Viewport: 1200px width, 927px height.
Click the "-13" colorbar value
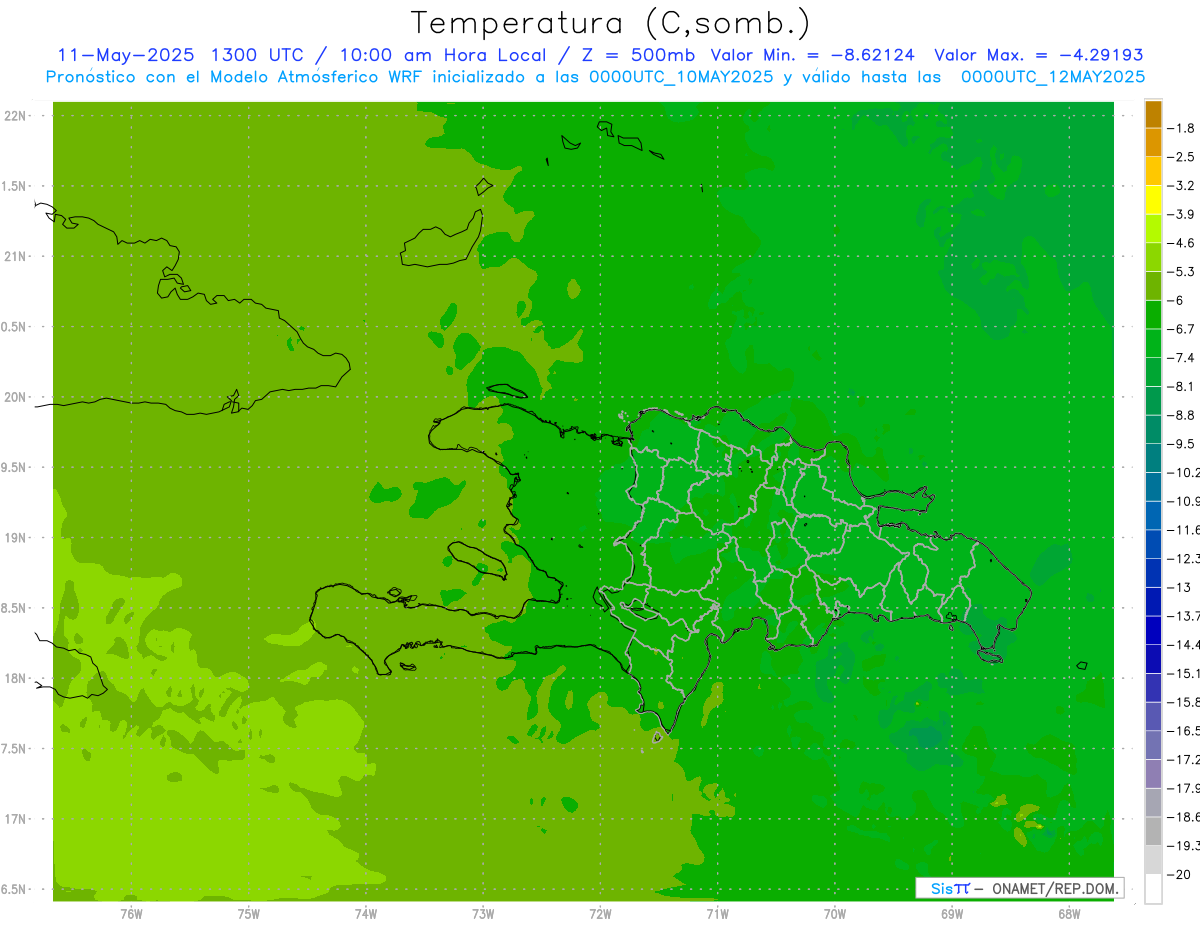coord(1179,587)
